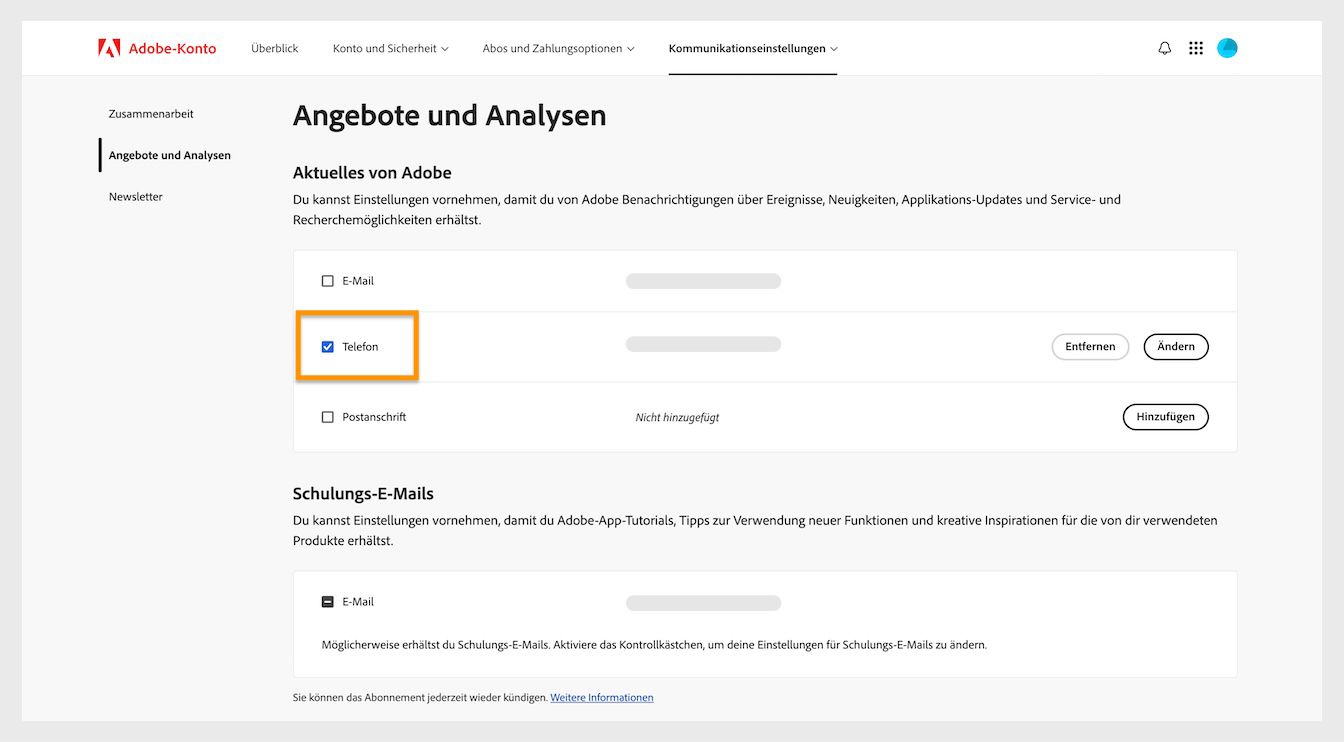Viewport: 1344px width, 742px height.
Task: Click the redacted email in Schulungs-E-Mails
Action: (x=703, y=603)
